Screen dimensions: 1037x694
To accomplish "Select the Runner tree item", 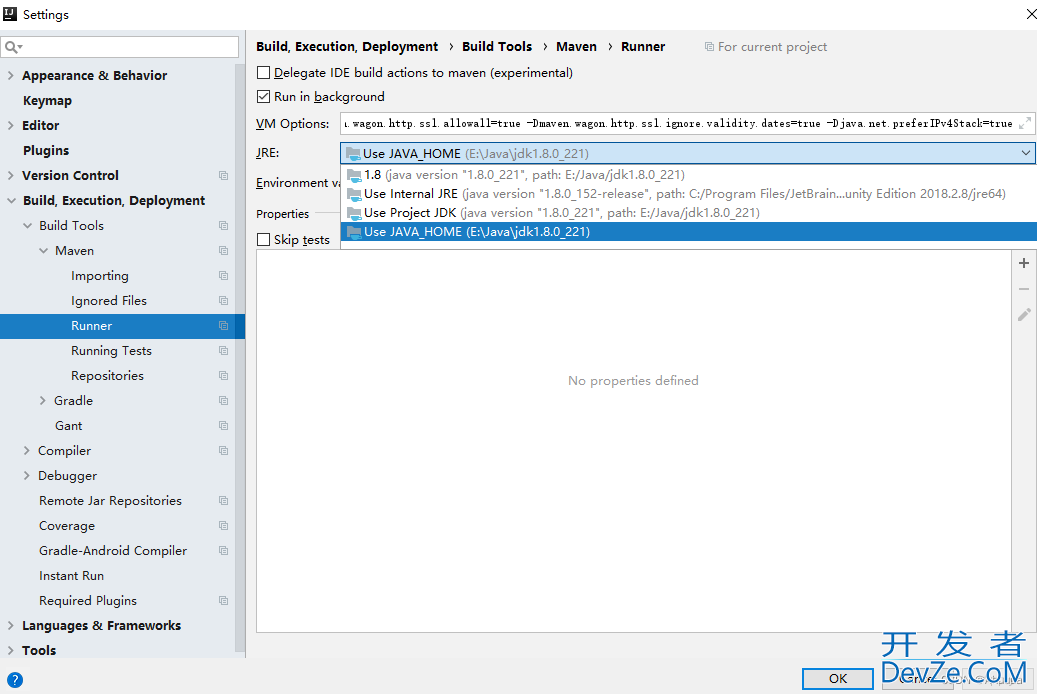I will [x=122, y=325].
